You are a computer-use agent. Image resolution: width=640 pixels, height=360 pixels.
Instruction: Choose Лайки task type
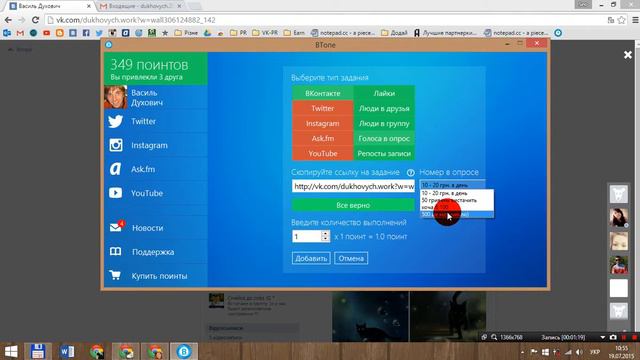(384, 93)
